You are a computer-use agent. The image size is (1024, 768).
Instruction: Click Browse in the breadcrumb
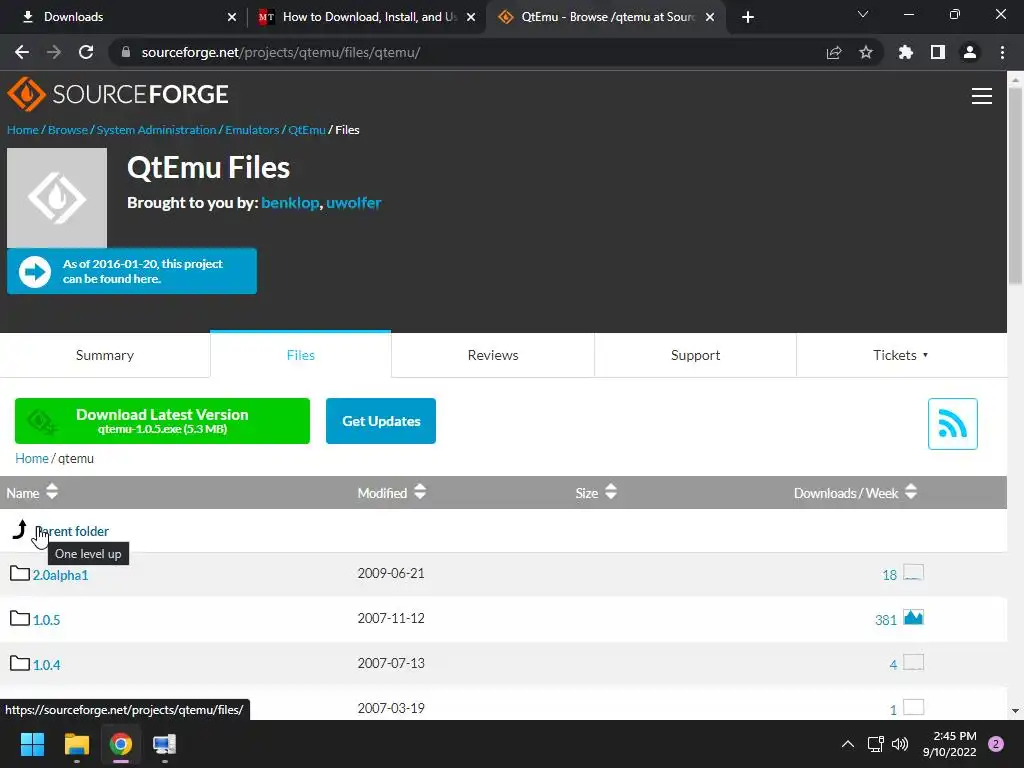pos(67,130)
